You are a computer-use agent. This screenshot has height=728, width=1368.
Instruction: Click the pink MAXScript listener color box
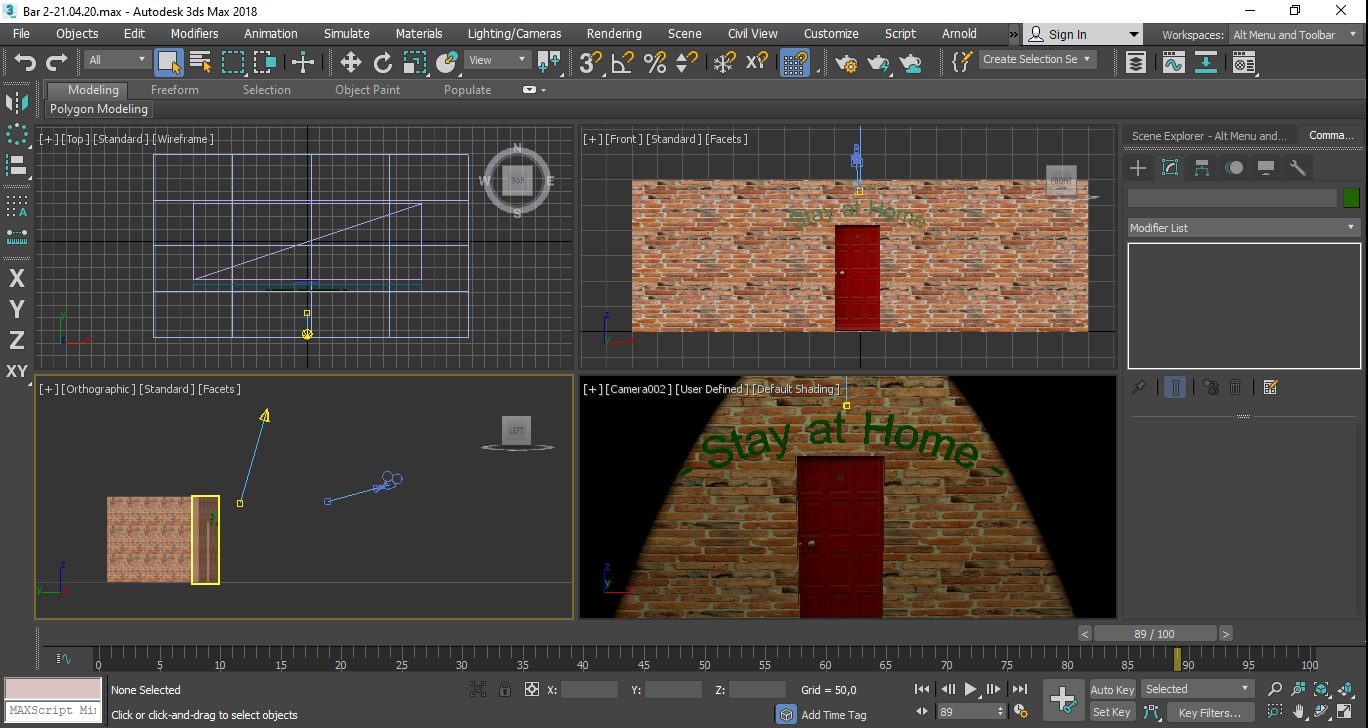pos(53,689)
